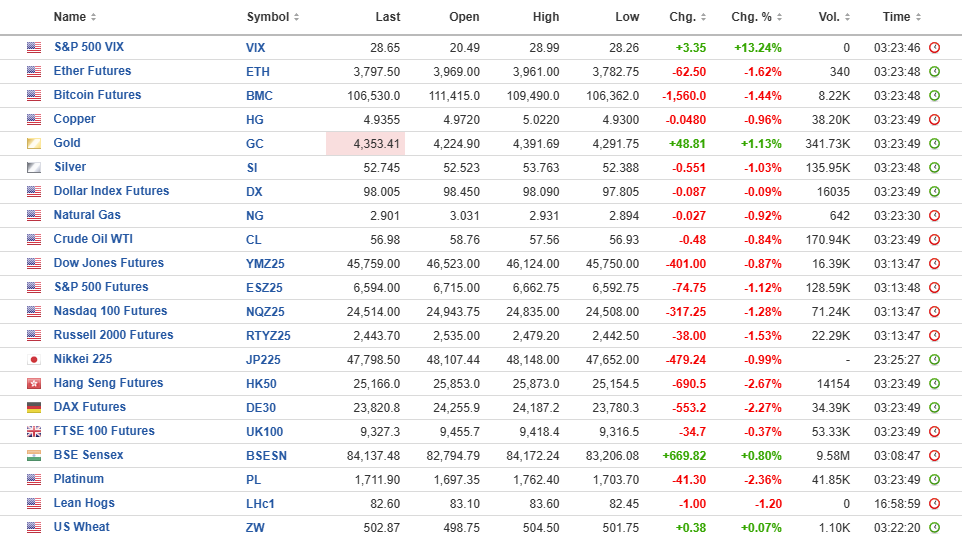Sort table by the Vol. column header
Image resolution: width=962 pixels, height=546 pixels.
coord(834,17)
